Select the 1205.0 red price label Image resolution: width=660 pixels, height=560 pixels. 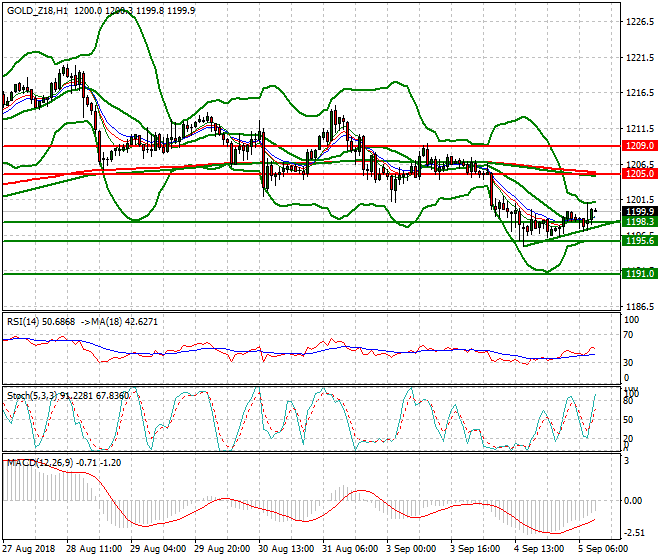coord(639,173)
